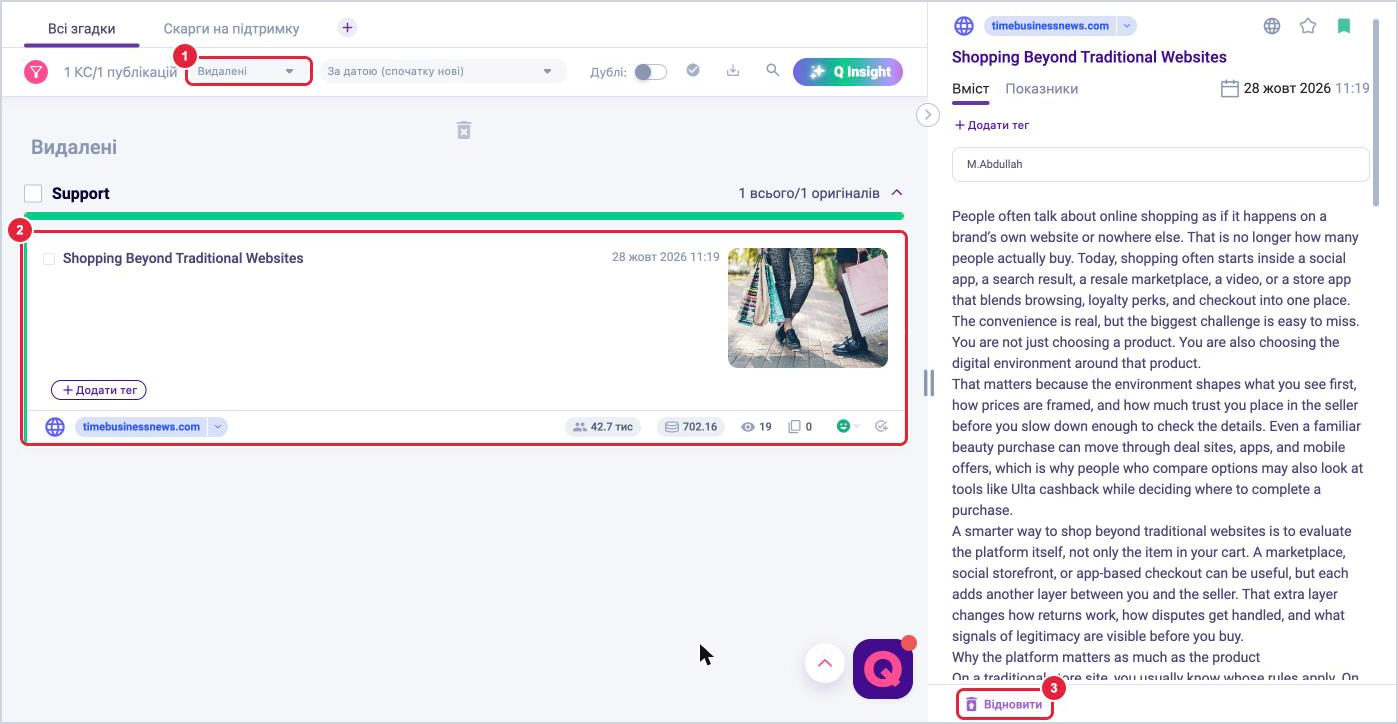Open search magnifier in toolbar

pos(772,71)
